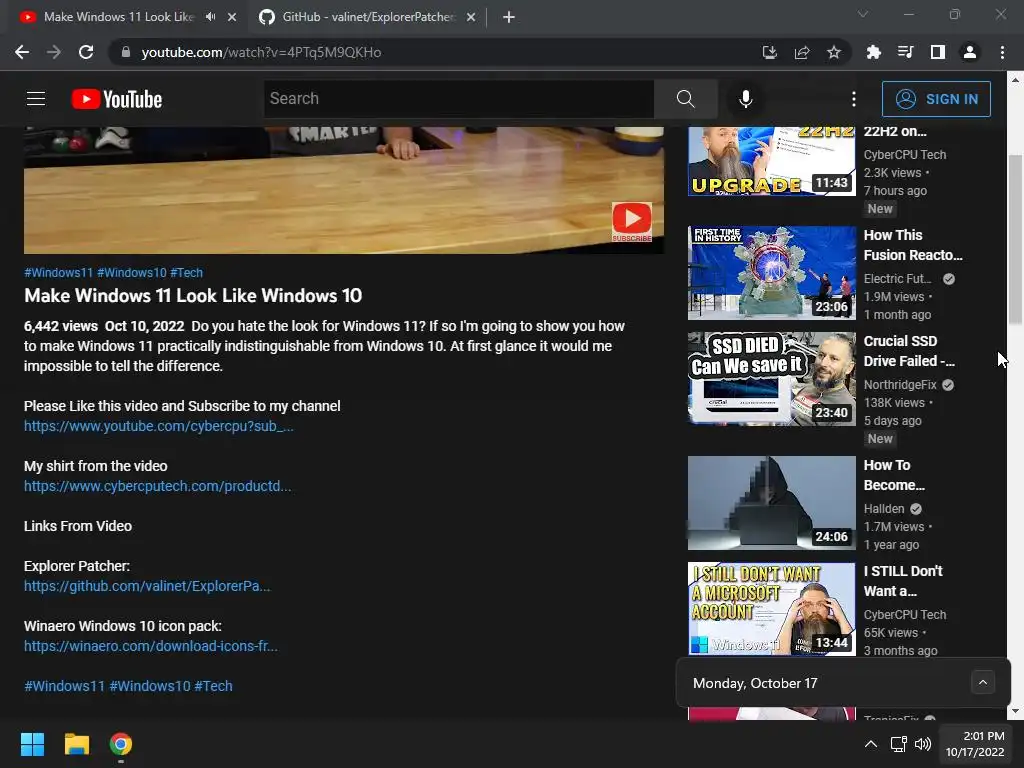Click #Windows11 hashtag above title
Viewport: 1024px width, 768px height.
point(58,272)
